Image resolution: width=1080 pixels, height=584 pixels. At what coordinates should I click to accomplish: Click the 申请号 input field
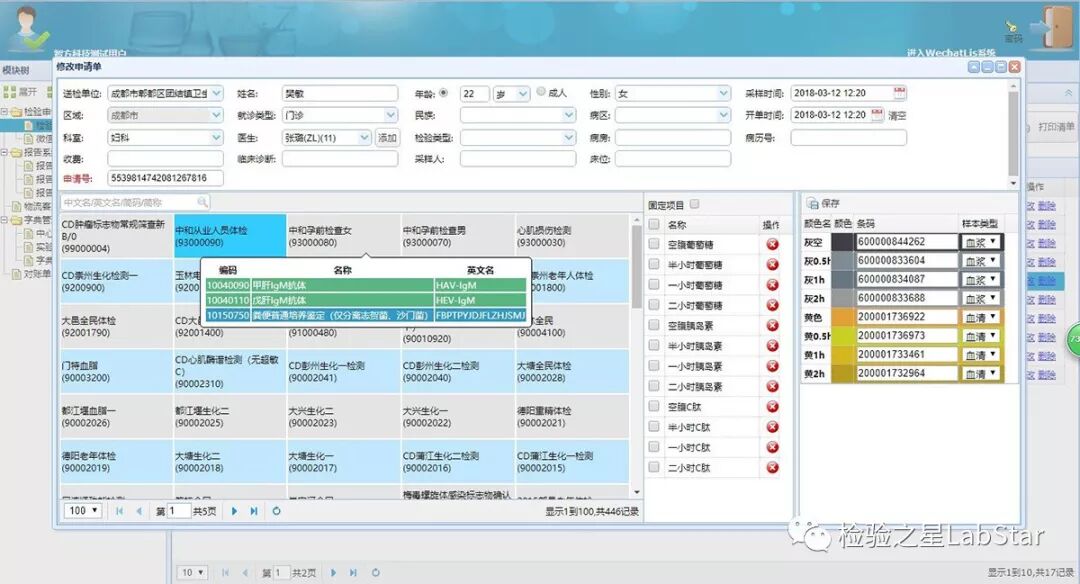(x=165, y=178)
